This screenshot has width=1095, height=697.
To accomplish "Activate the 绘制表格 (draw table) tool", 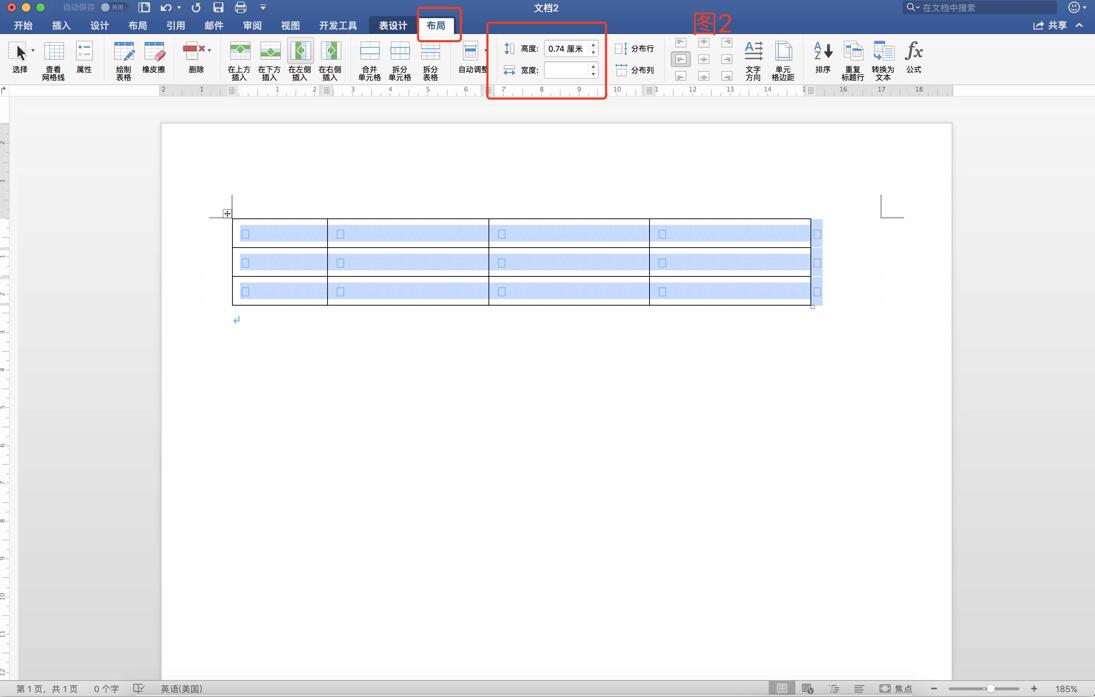I will tap(124, 61).
